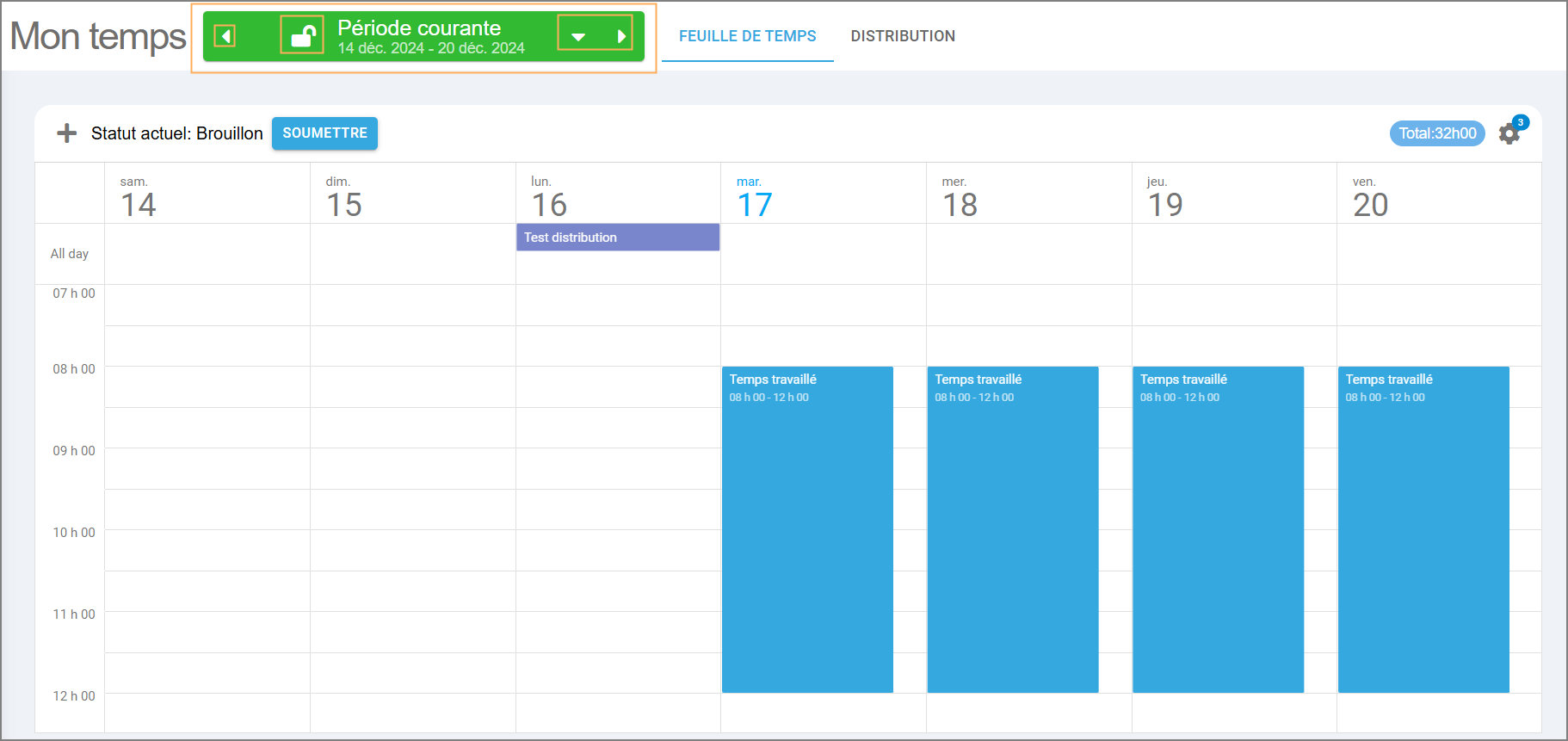Click the Période courante label
1568x741 pixels.
[419, 28]
